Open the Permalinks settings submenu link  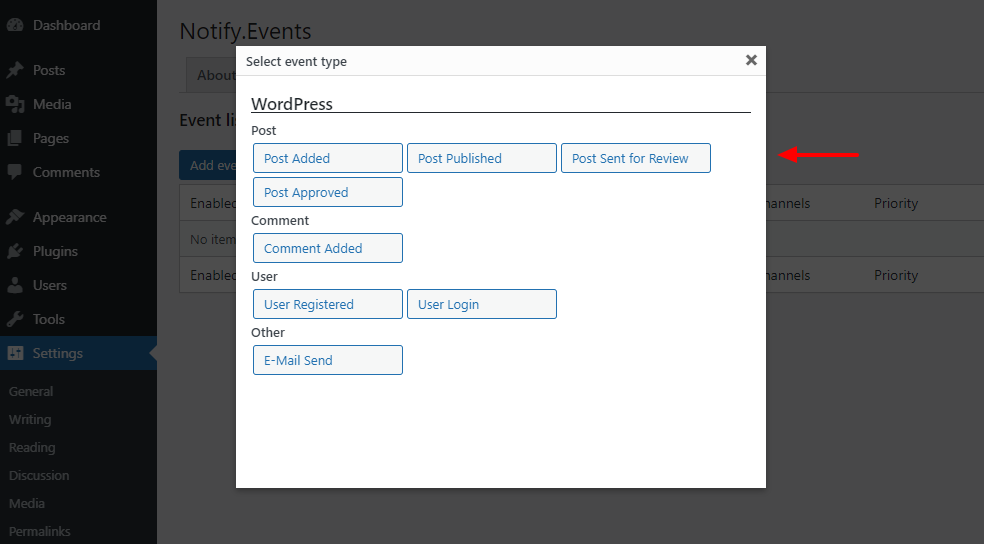pyautogui.click(x=40, y=531)
